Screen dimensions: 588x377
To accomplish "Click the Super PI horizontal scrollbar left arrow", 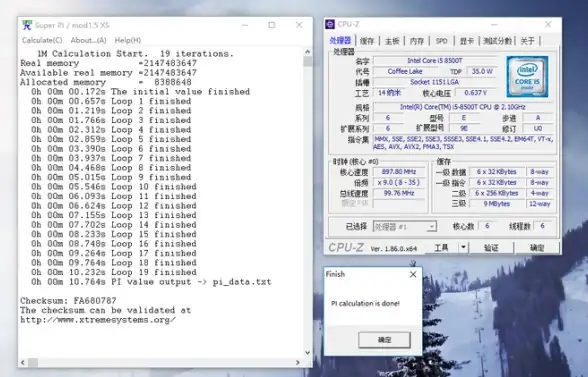I will (x=23, y=362).
